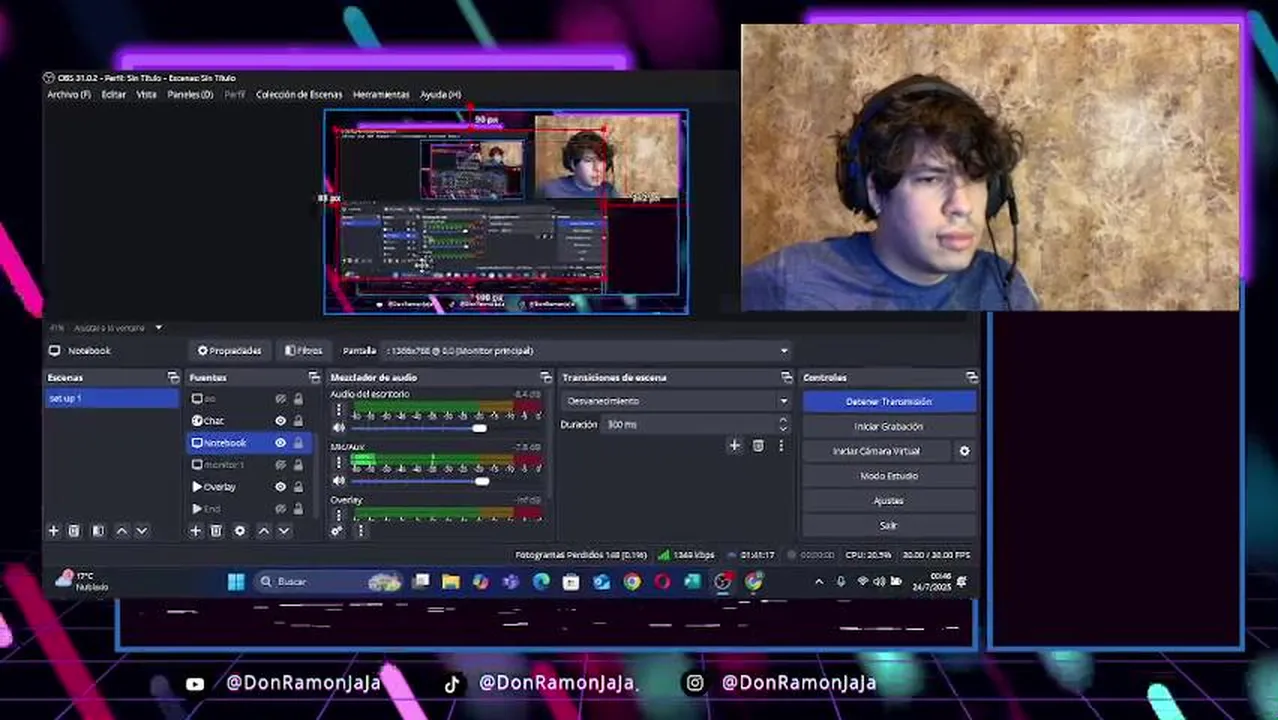The image size is (1278, 720).
Task: Show the monitor 1 source with eye icon
Action: pyautogui.click(x=280, y=465)
